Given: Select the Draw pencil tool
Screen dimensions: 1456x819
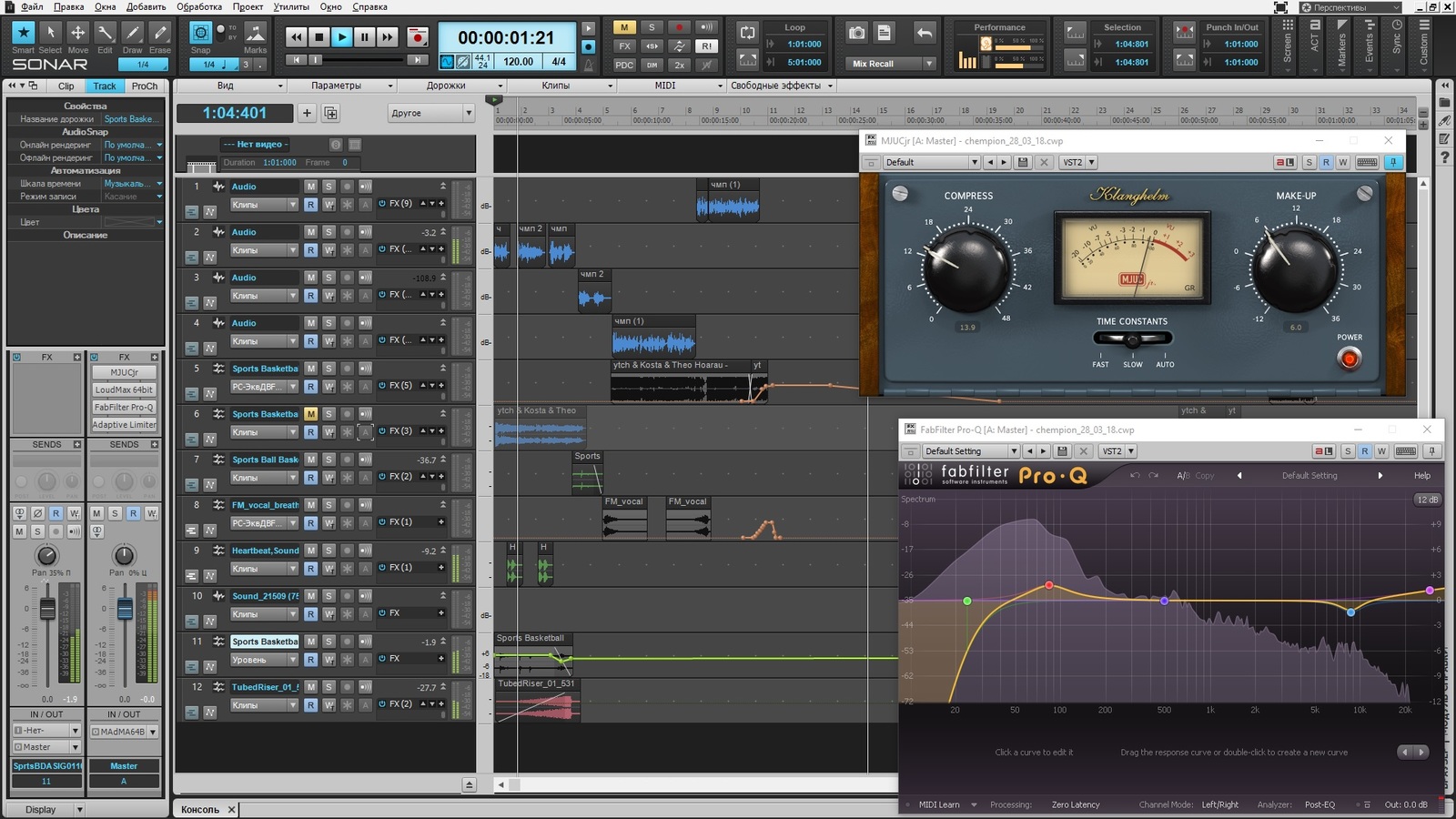Looking at the screenshot, I should (x=133, y=32).
